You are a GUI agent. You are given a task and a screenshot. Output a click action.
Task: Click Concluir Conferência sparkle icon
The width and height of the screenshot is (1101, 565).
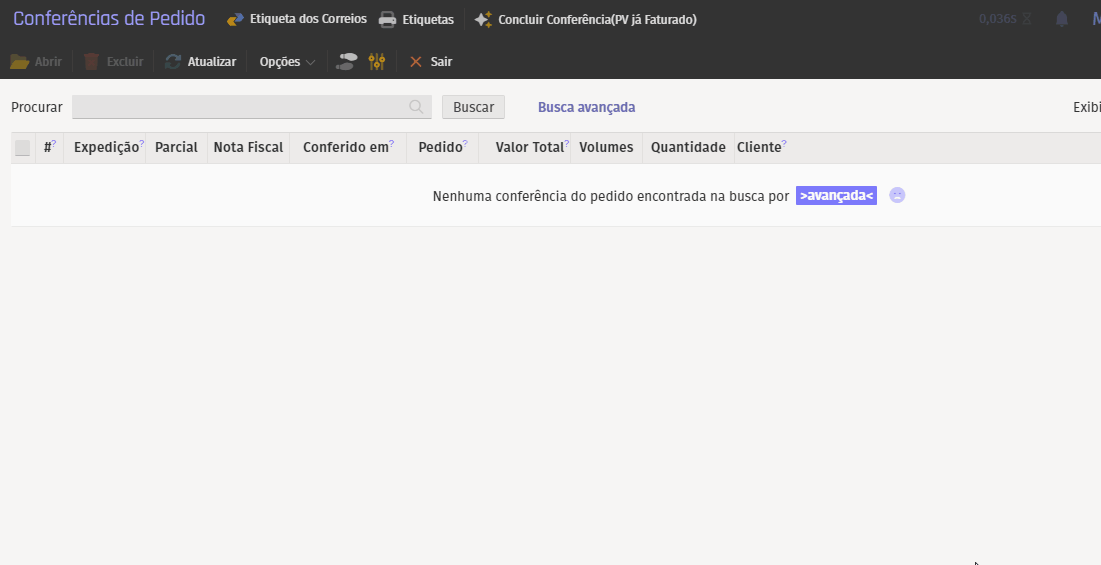(x=483, y=19)
